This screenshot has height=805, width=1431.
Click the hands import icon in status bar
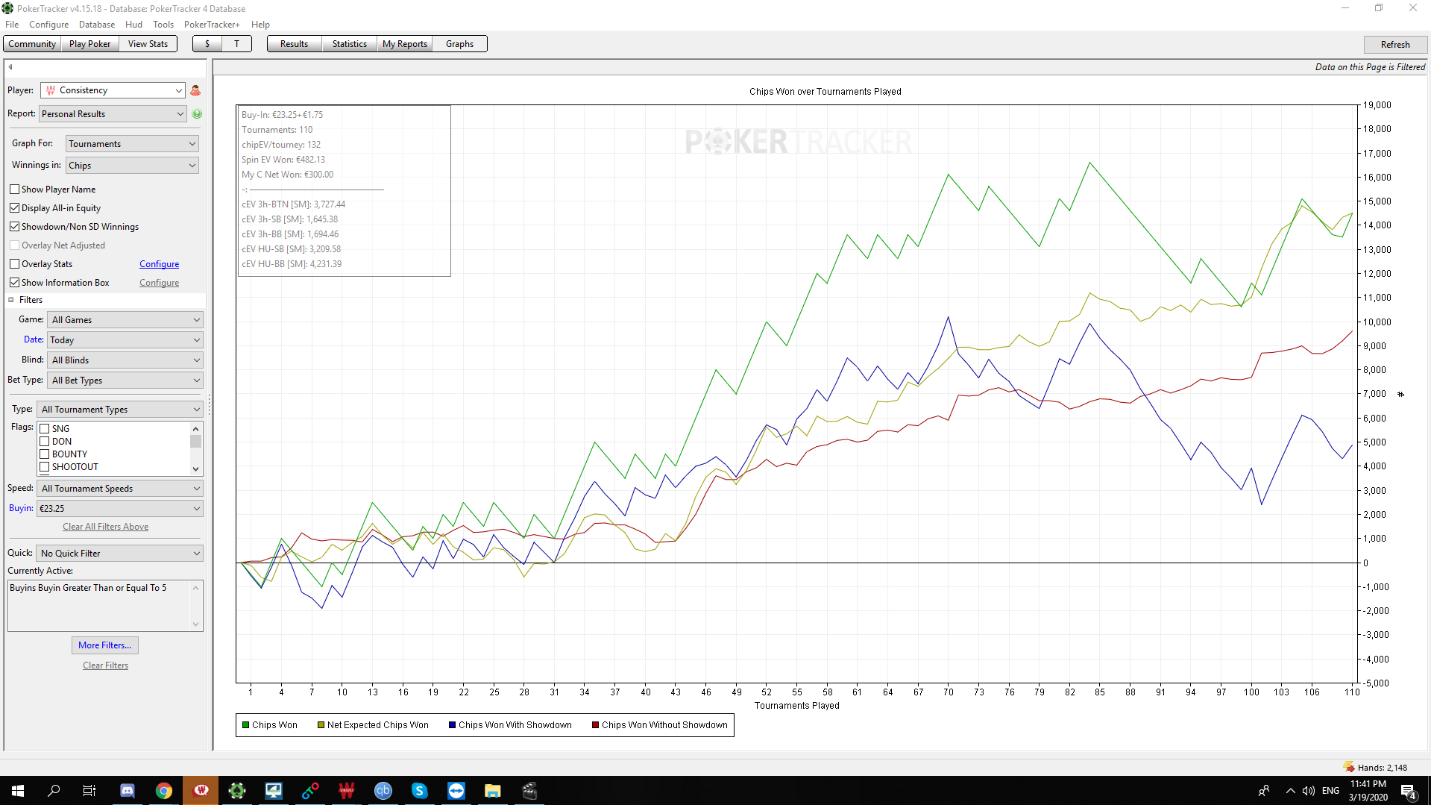(x=1349, y=767)
